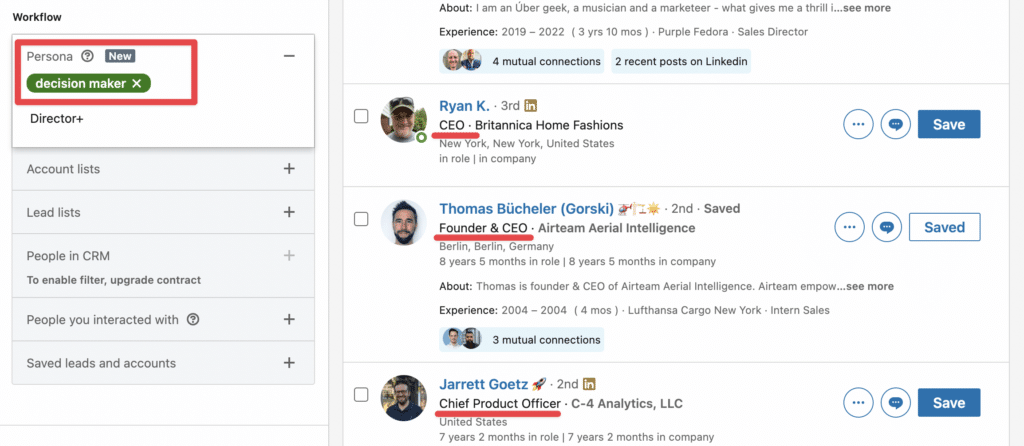
Task: Message Thomas Bücheler via the chat icon
Action: click(886, 227)
